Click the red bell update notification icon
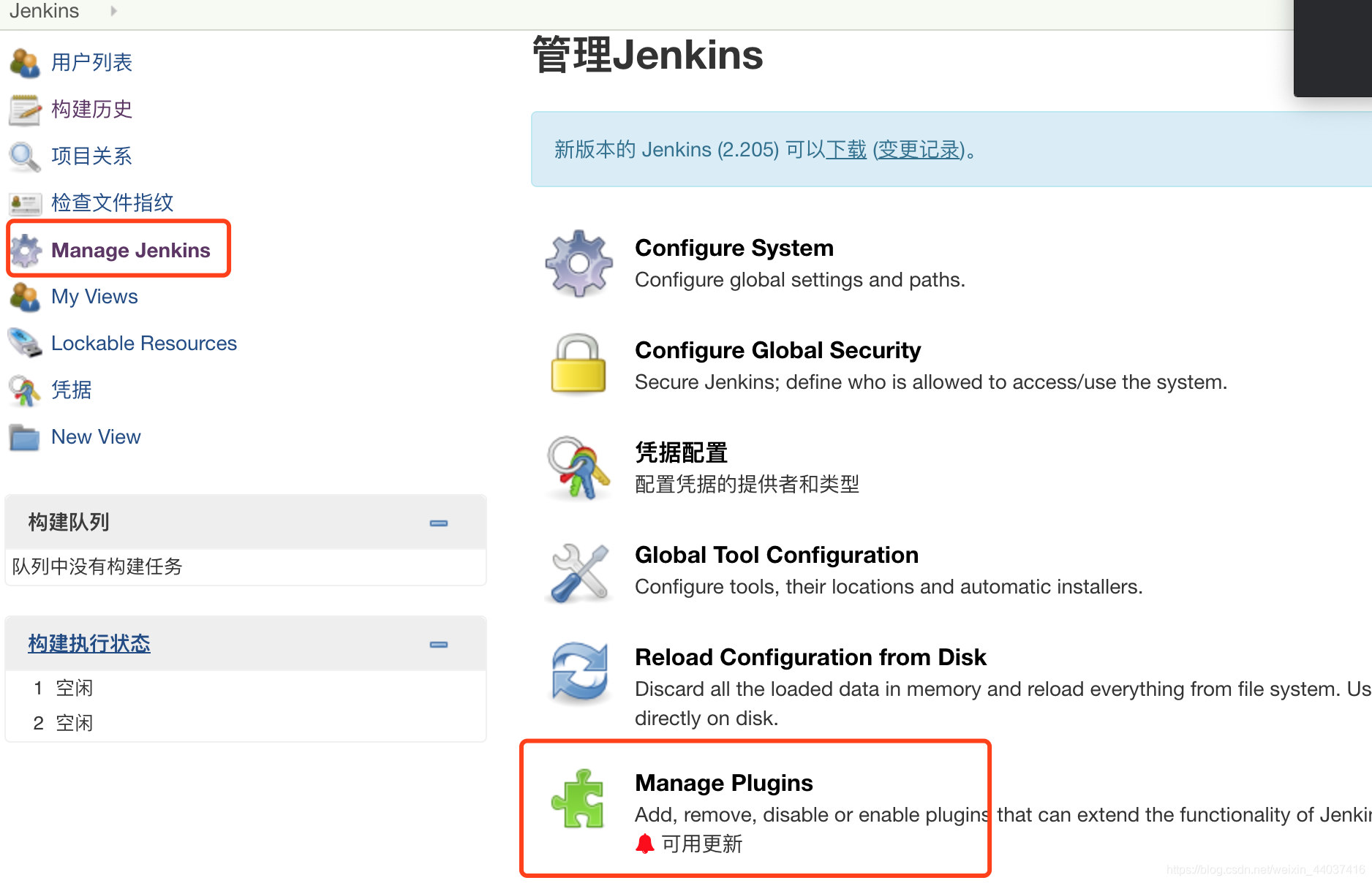This screenshot has width=1372, height=883. 644,844
